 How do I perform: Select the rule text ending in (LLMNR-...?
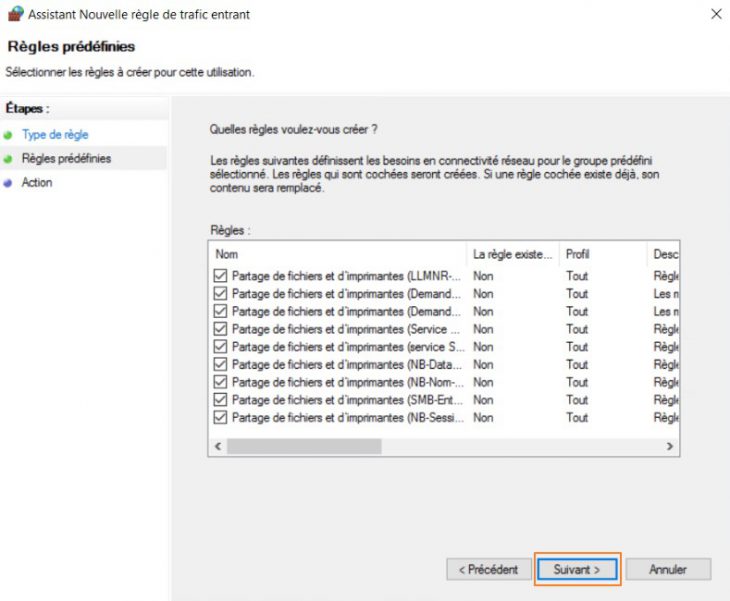(x=346, y=276)
